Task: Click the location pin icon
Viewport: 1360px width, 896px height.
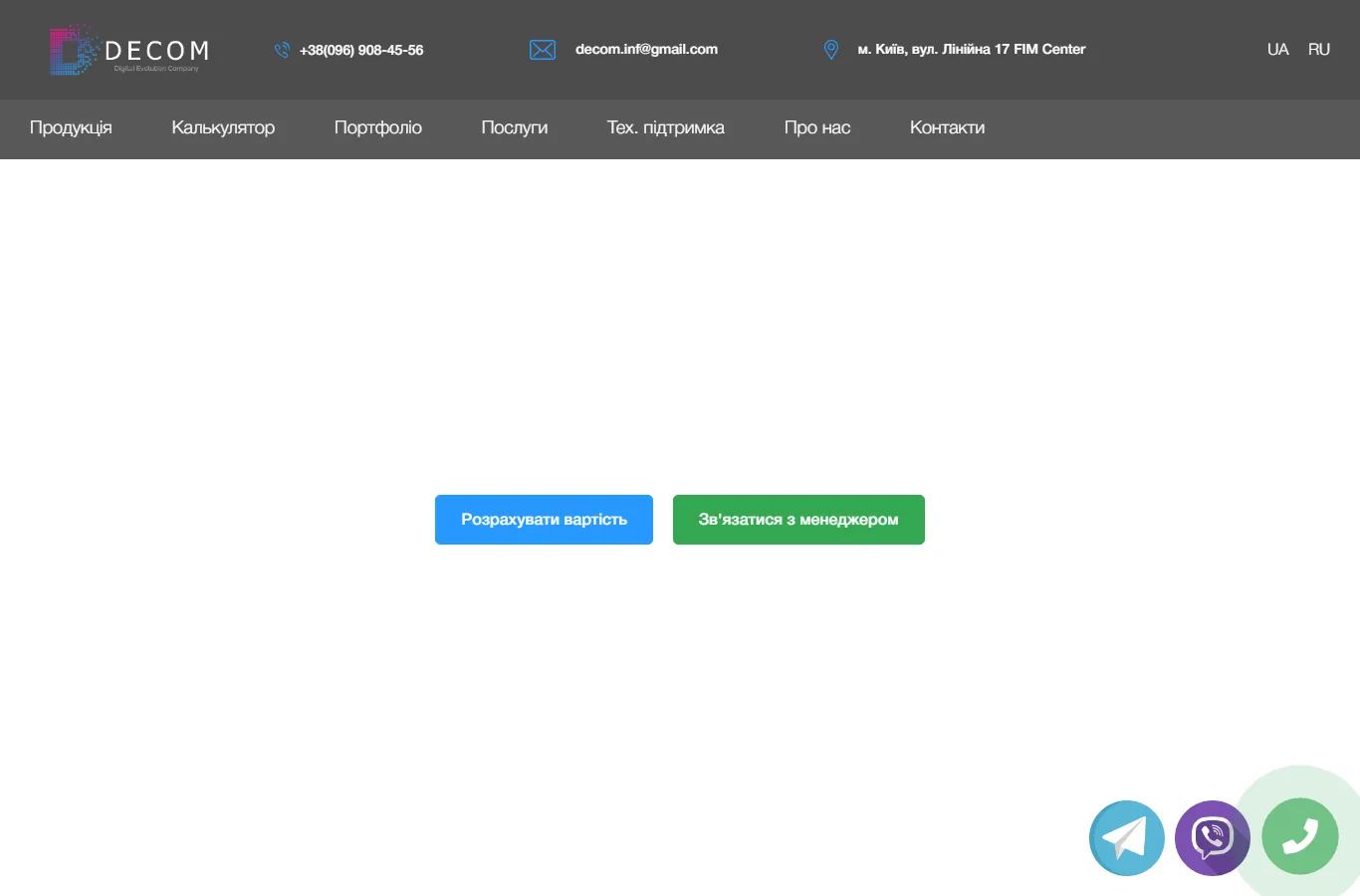Action: pos(831,50)
